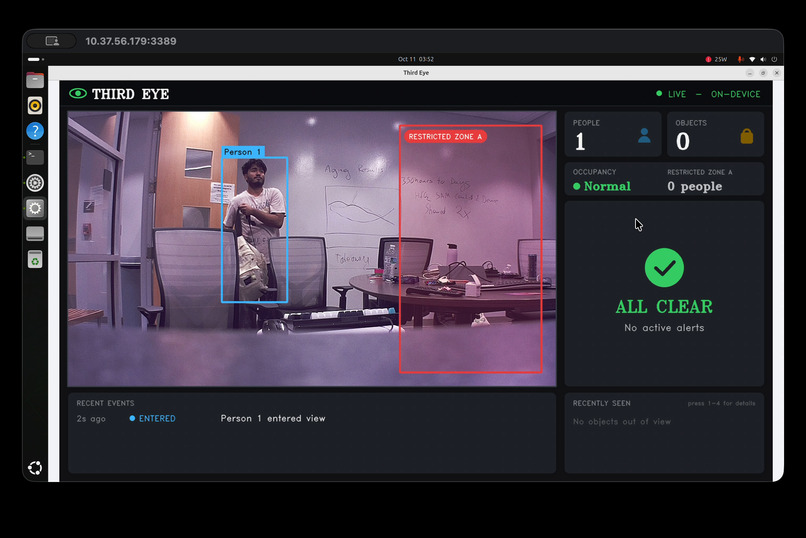Click the remote address 10.37.56.179:3389

click(131, 41)
